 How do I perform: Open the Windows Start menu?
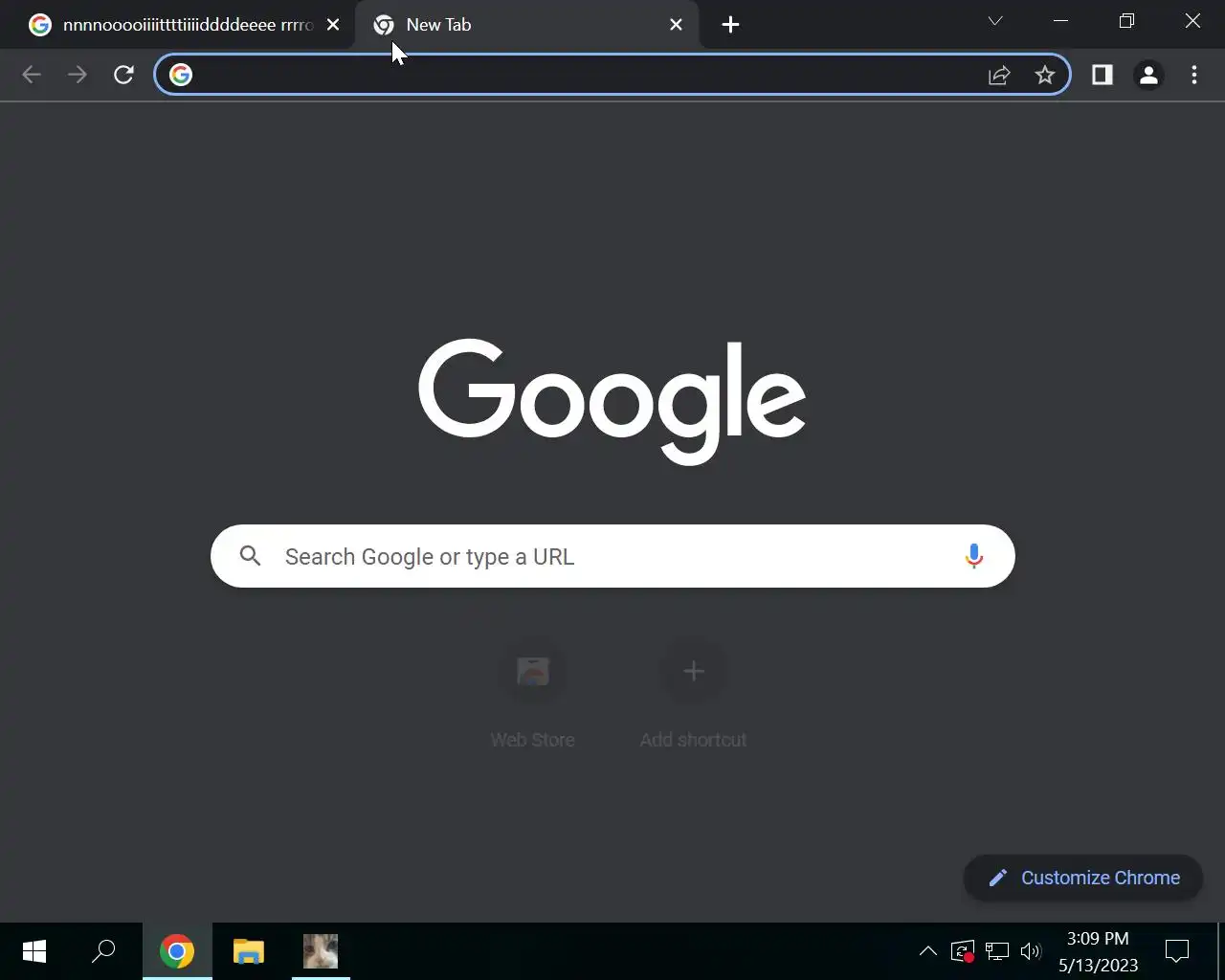pyautogui.click(x=34, y=951)
